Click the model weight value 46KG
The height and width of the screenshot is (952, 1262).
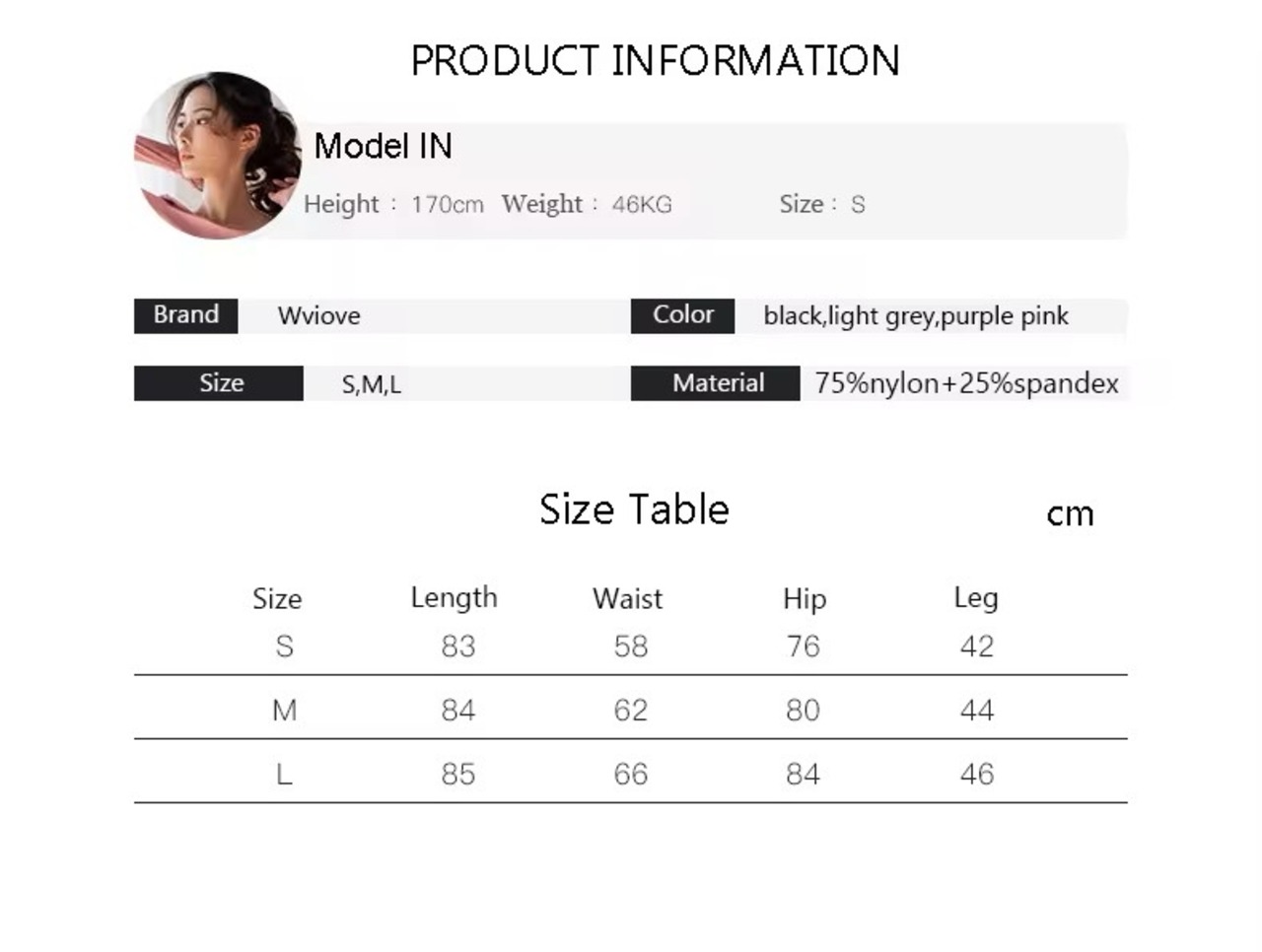[641, 205]
